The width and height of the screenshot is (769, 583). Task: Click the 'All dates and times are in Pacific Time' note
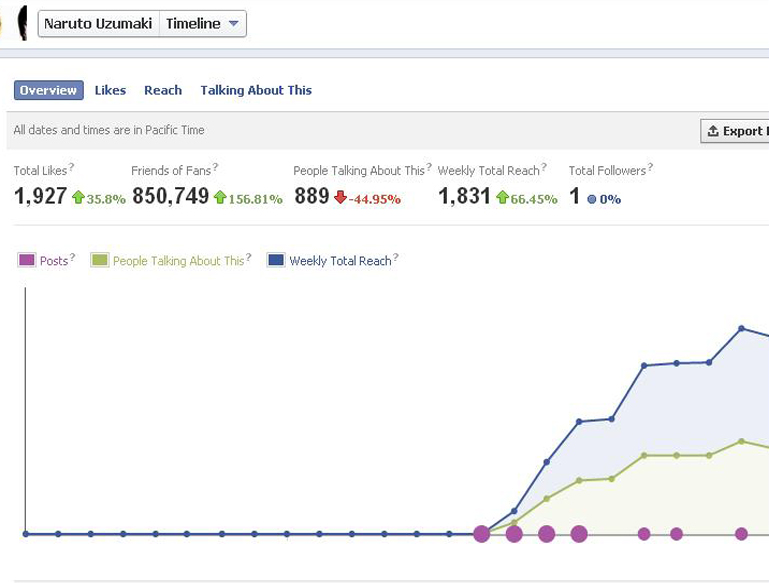(109, 130)
